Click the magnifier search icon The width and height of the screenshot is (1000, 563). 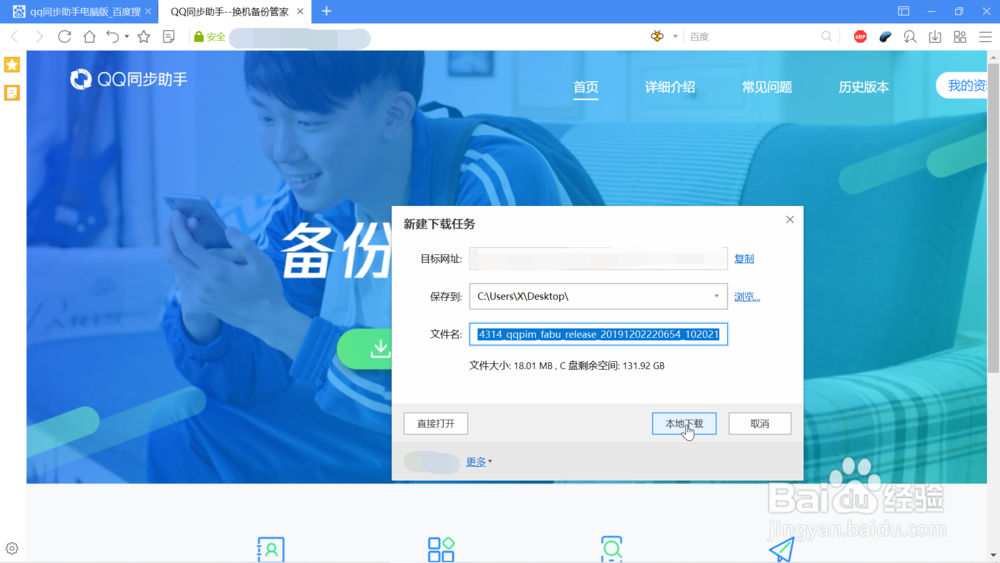tap(827, 36)
